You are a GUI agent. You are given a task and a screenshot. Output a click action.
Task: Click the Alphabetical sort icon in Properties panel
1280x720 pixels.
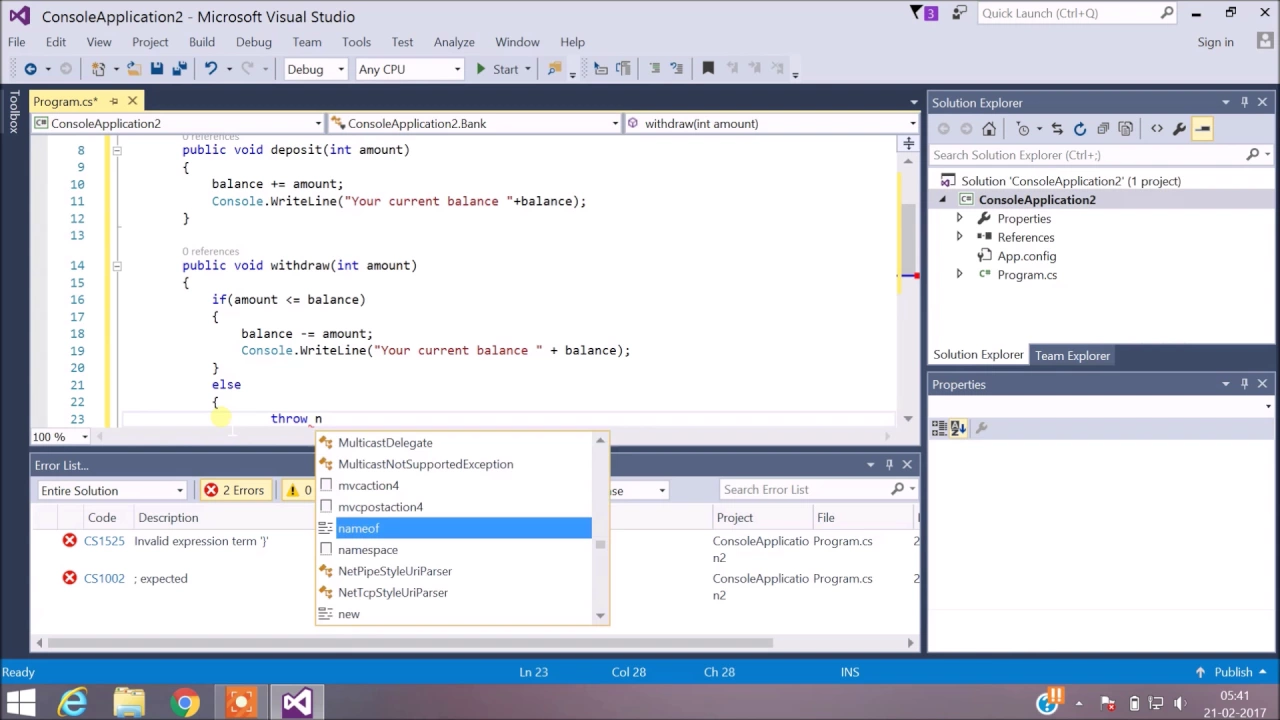(x=958, y=428)
